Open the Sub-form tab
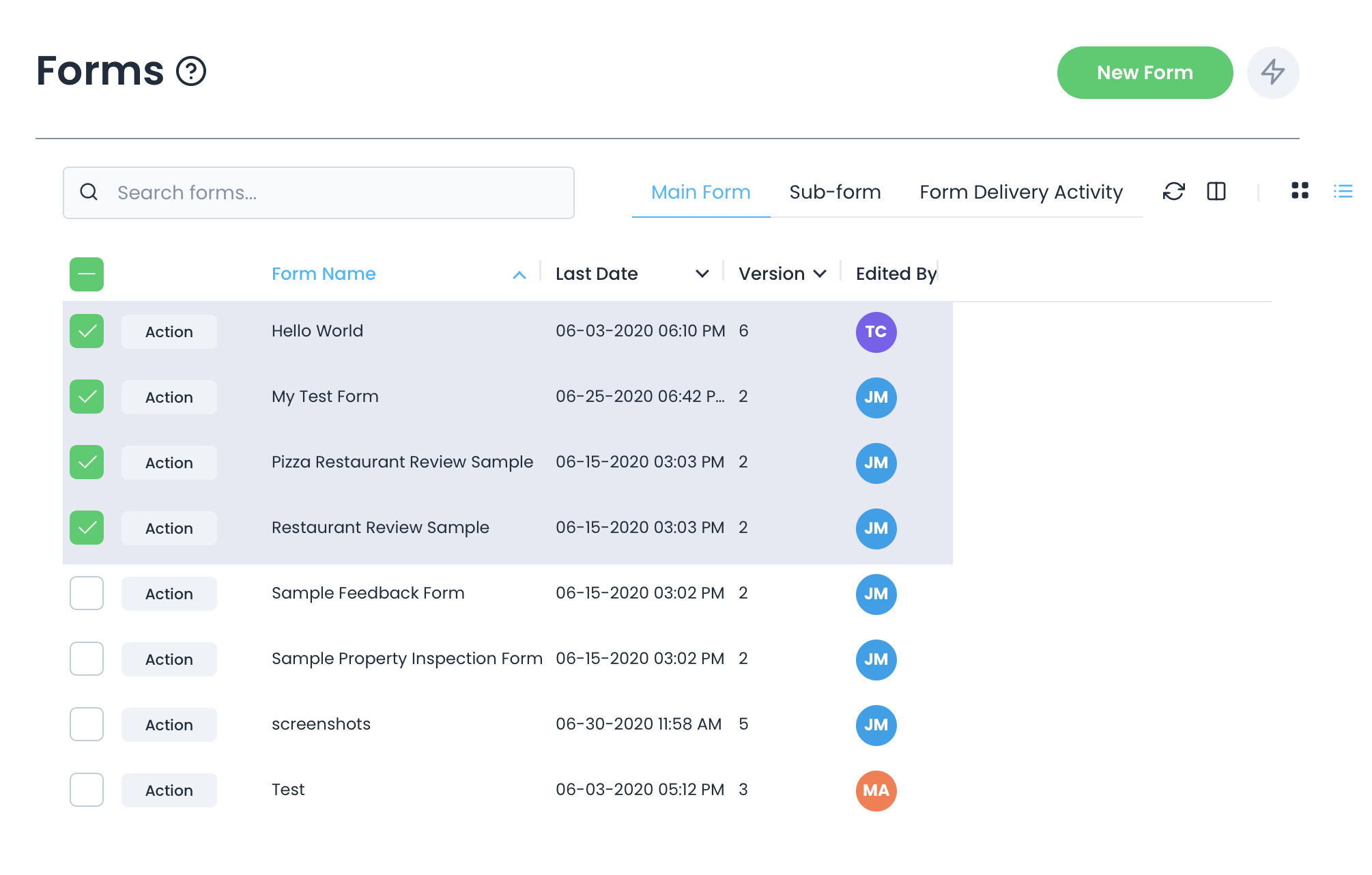 pos(835,192)
